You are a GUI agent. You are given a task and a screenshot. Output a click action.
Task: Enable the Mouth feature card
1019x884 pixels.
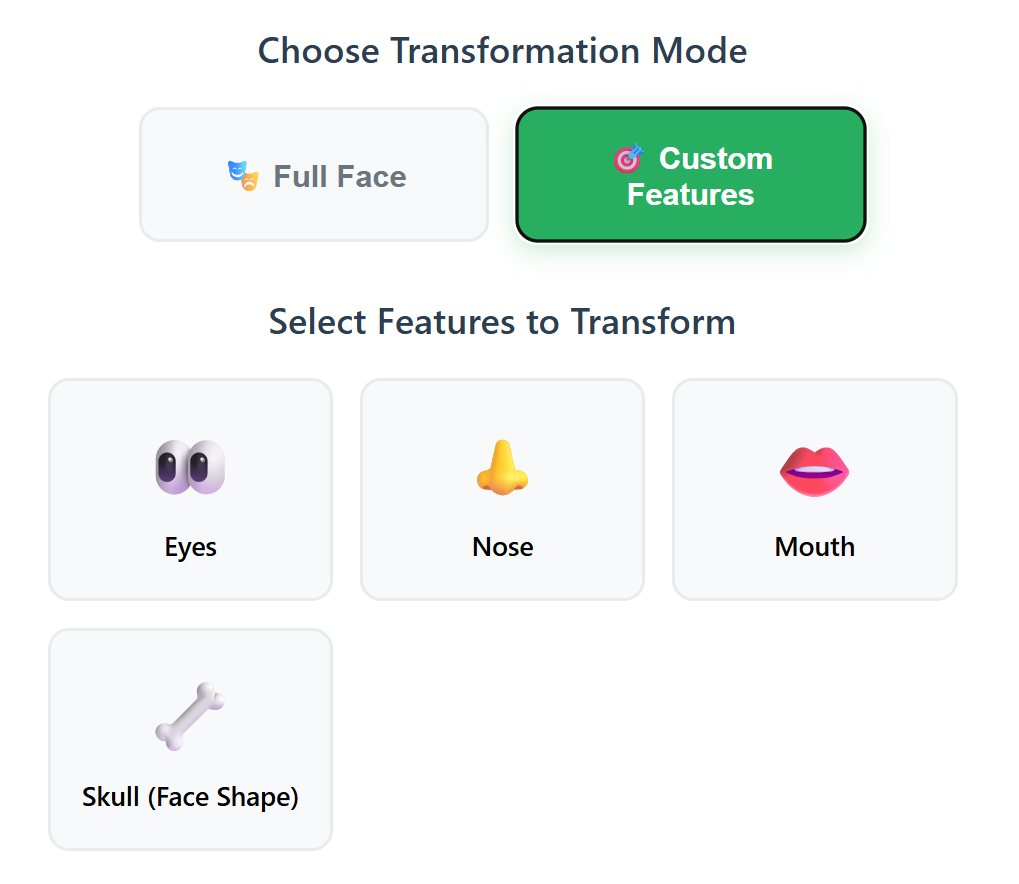815,489
